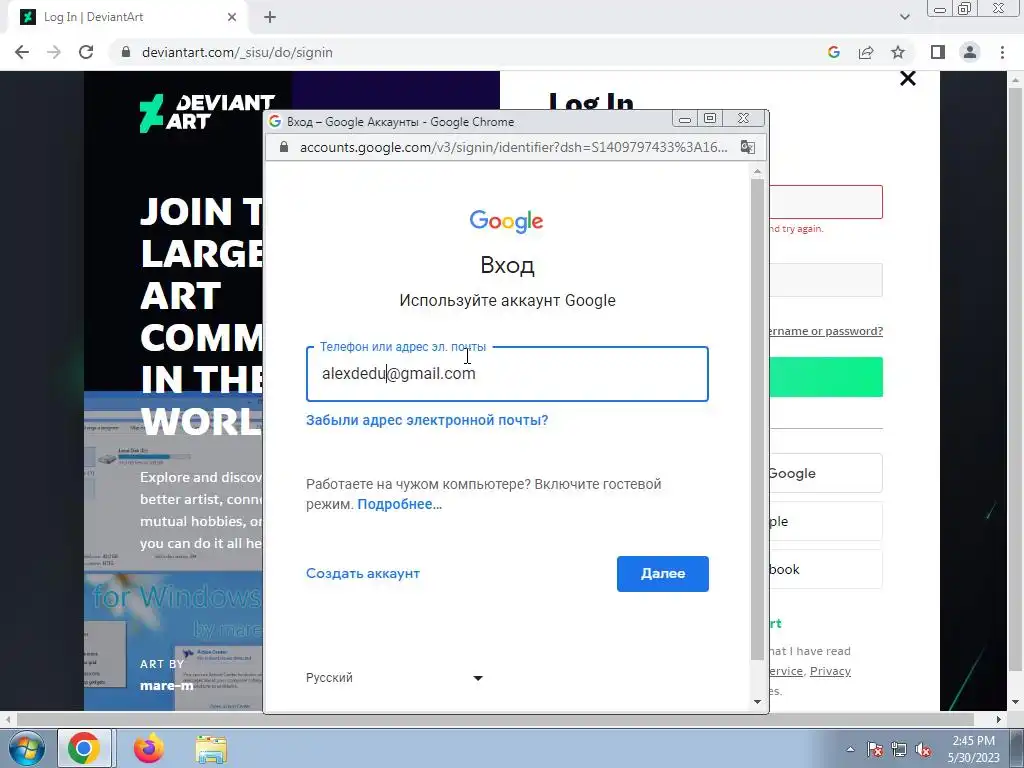Reload the DeviantArt page
Image resolution: width=1024 pixels, height=768 pixels.
click(x=86, y=52)
